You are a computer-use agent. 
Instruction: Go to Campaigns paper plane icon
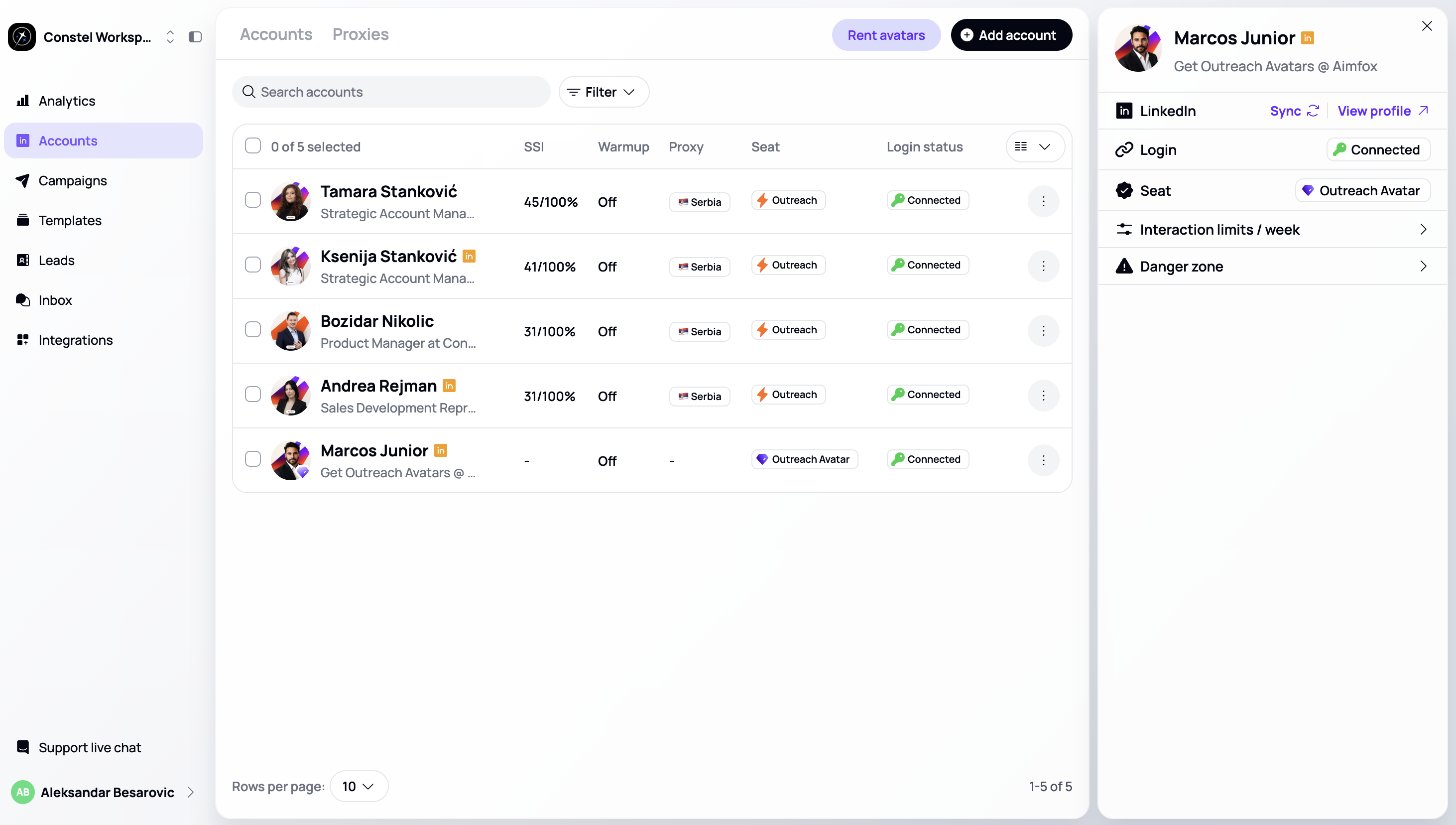[22, 181]
